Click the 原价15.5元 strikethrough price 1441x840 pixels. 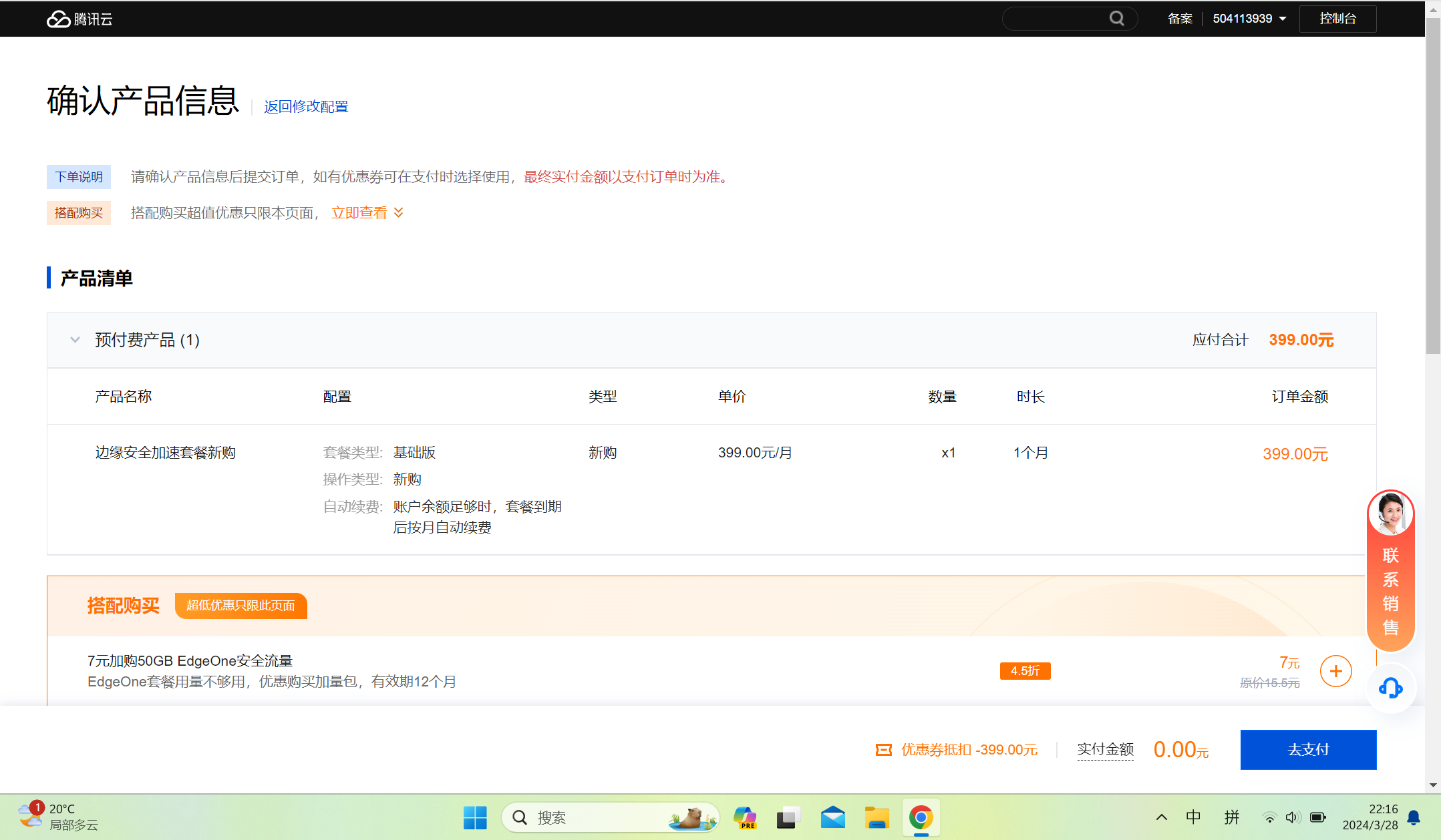click(x=1270, y=682)
